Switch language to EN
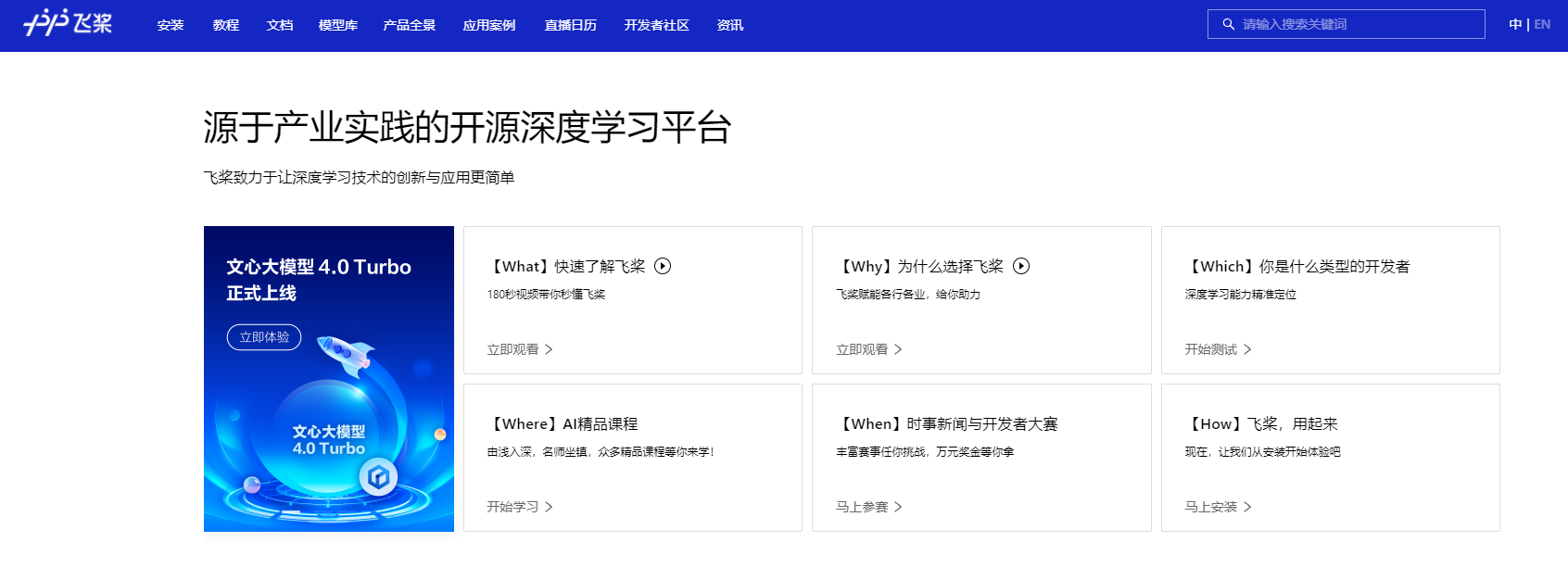Viewport: 1568px width, 580px height. 1542,24
